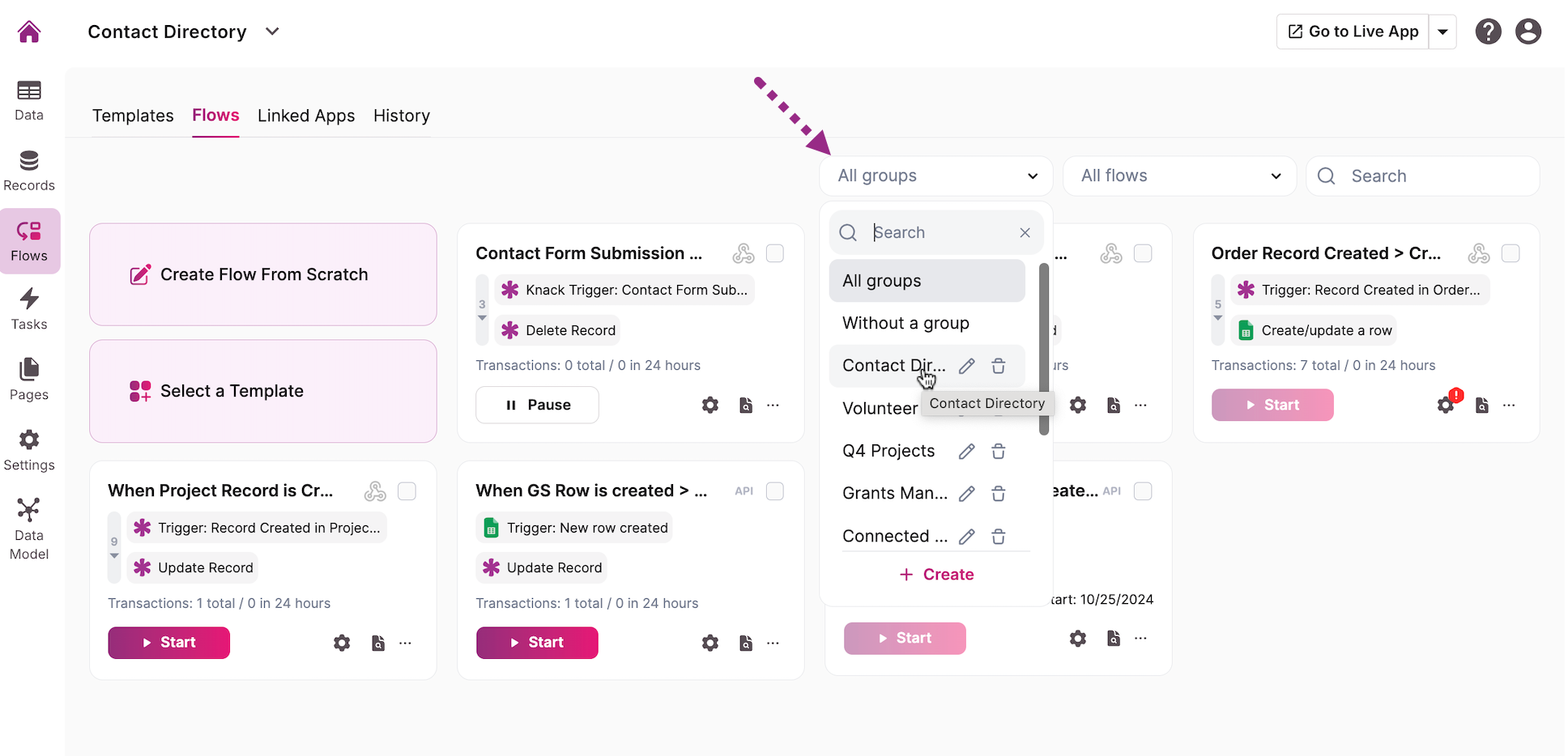This screenshot has height=756, width=1568.
Task: Select the Order Record Created flow checkbox
Action: 1510,253
